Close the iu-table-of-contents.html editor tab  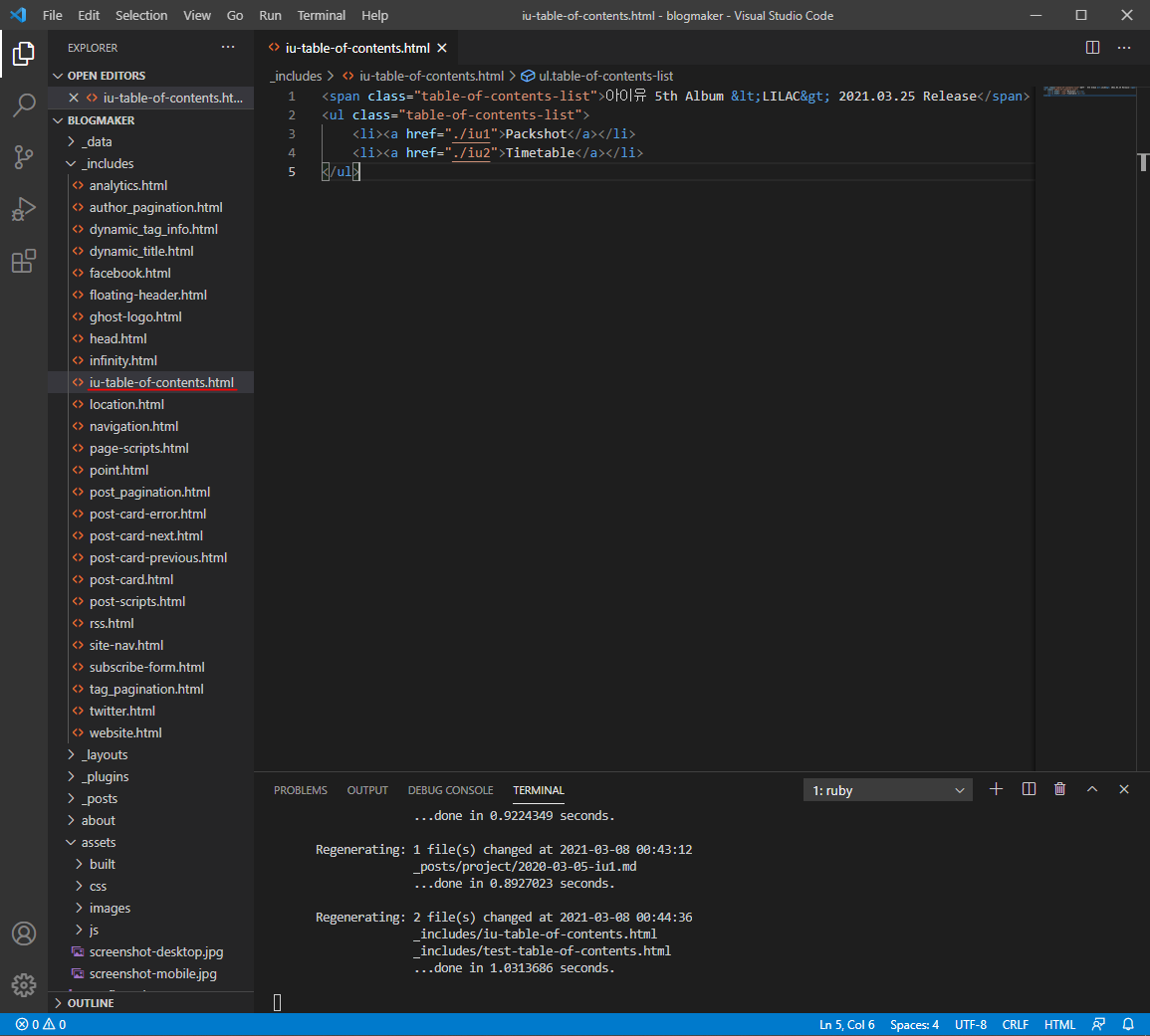(442, 48)
